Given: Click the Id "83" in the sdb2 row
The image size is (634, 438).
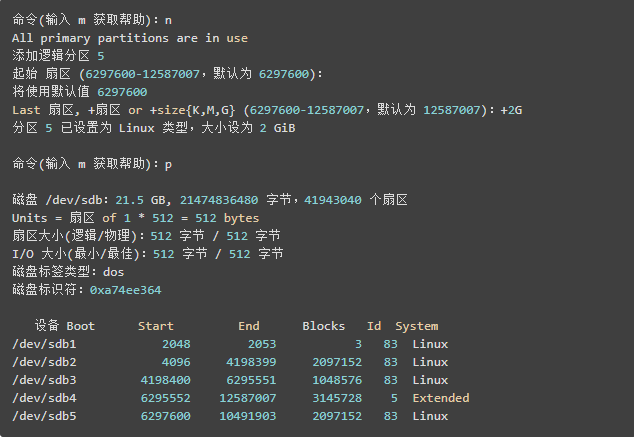Looking at the screenshot, I should click(391, 362).
